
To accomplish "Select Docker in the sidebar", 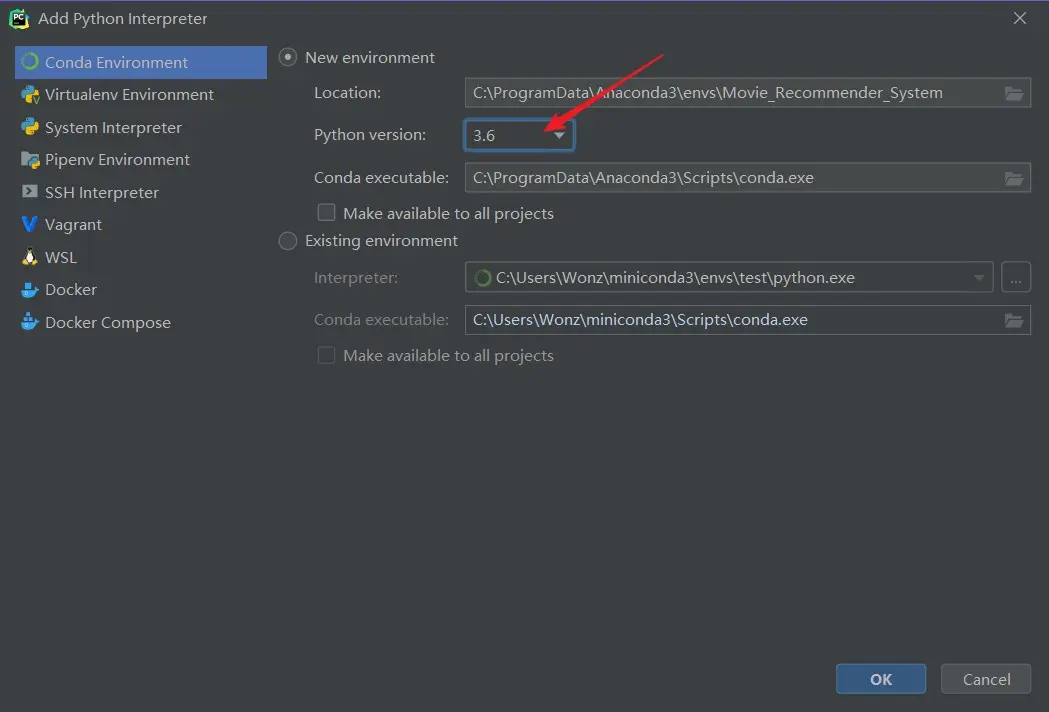I will [140, 289].
